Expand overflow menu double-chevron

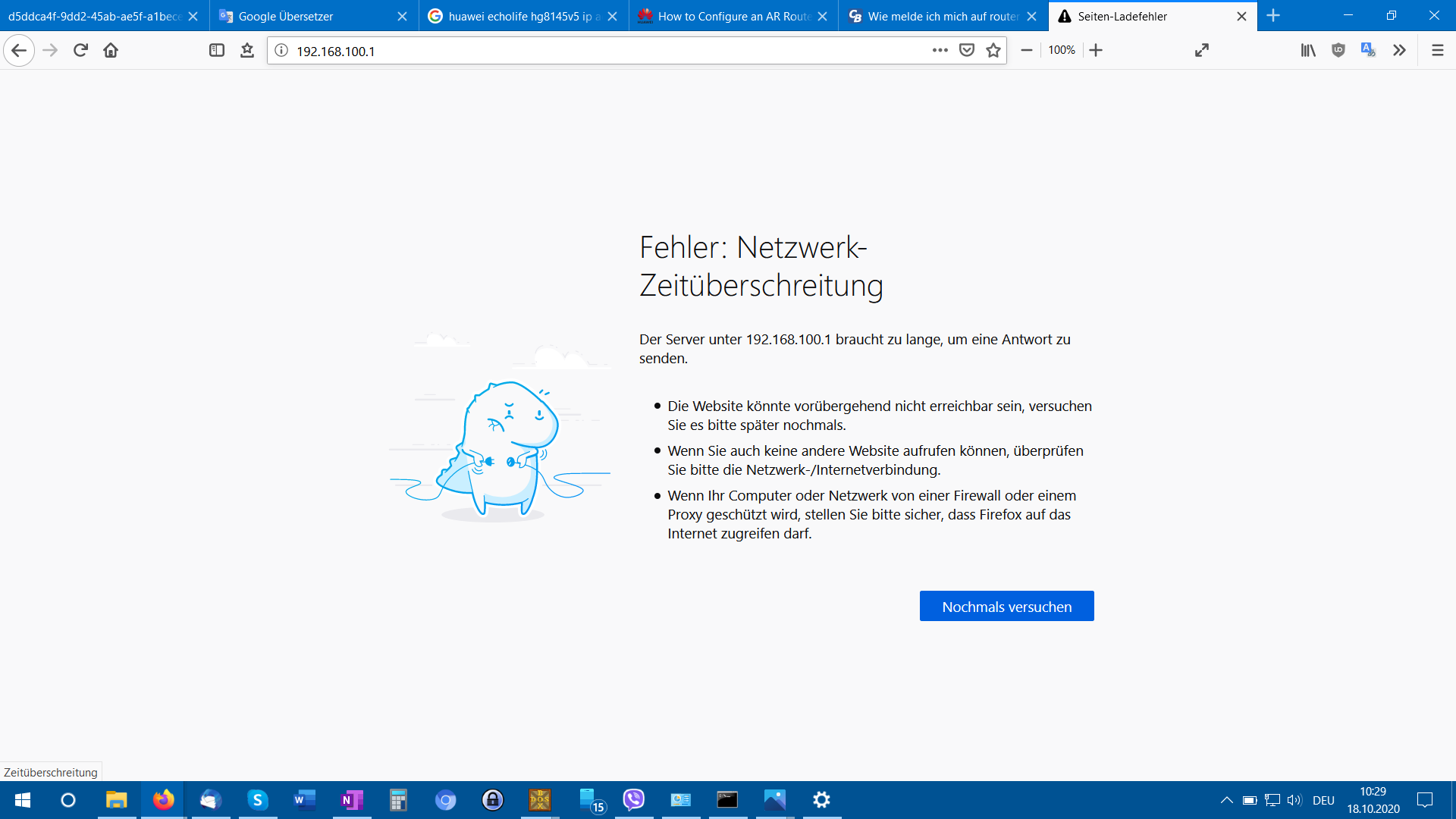click(x=1399, y=50)
